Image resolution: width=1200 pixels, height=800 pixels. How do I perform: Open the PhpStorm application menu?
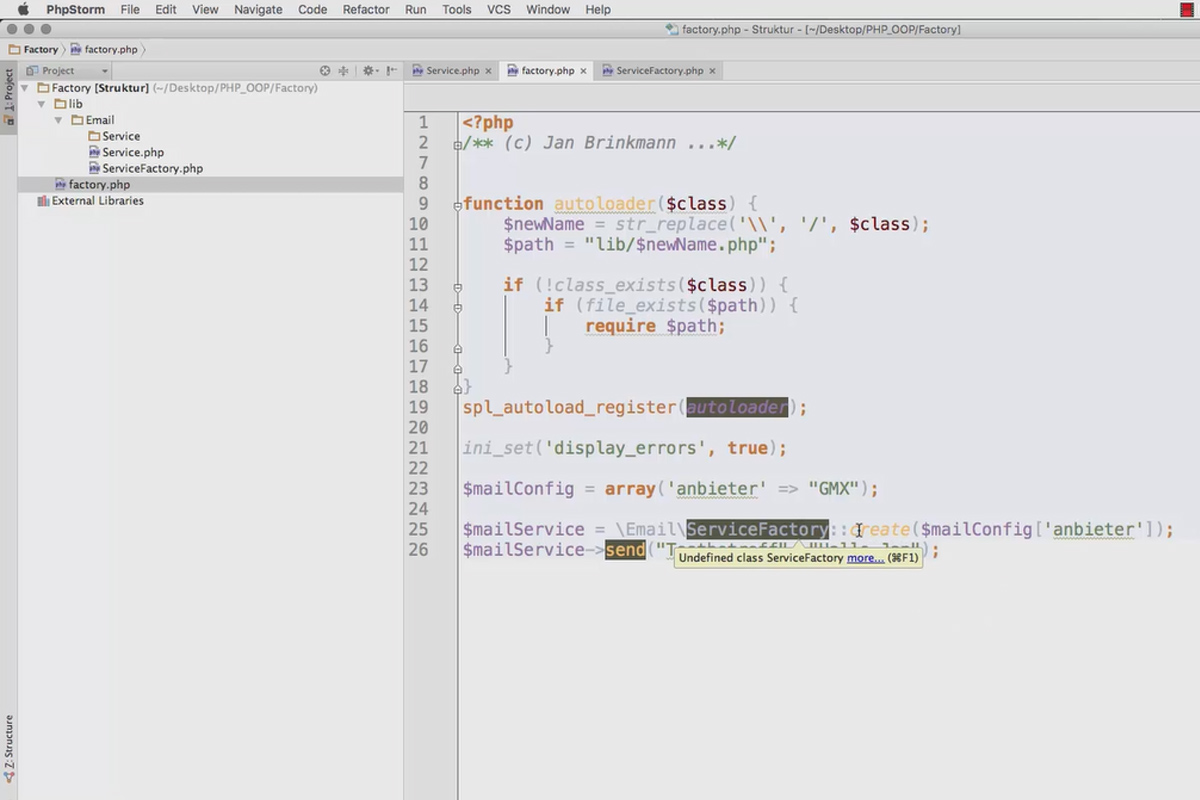(x=76, y=9)
